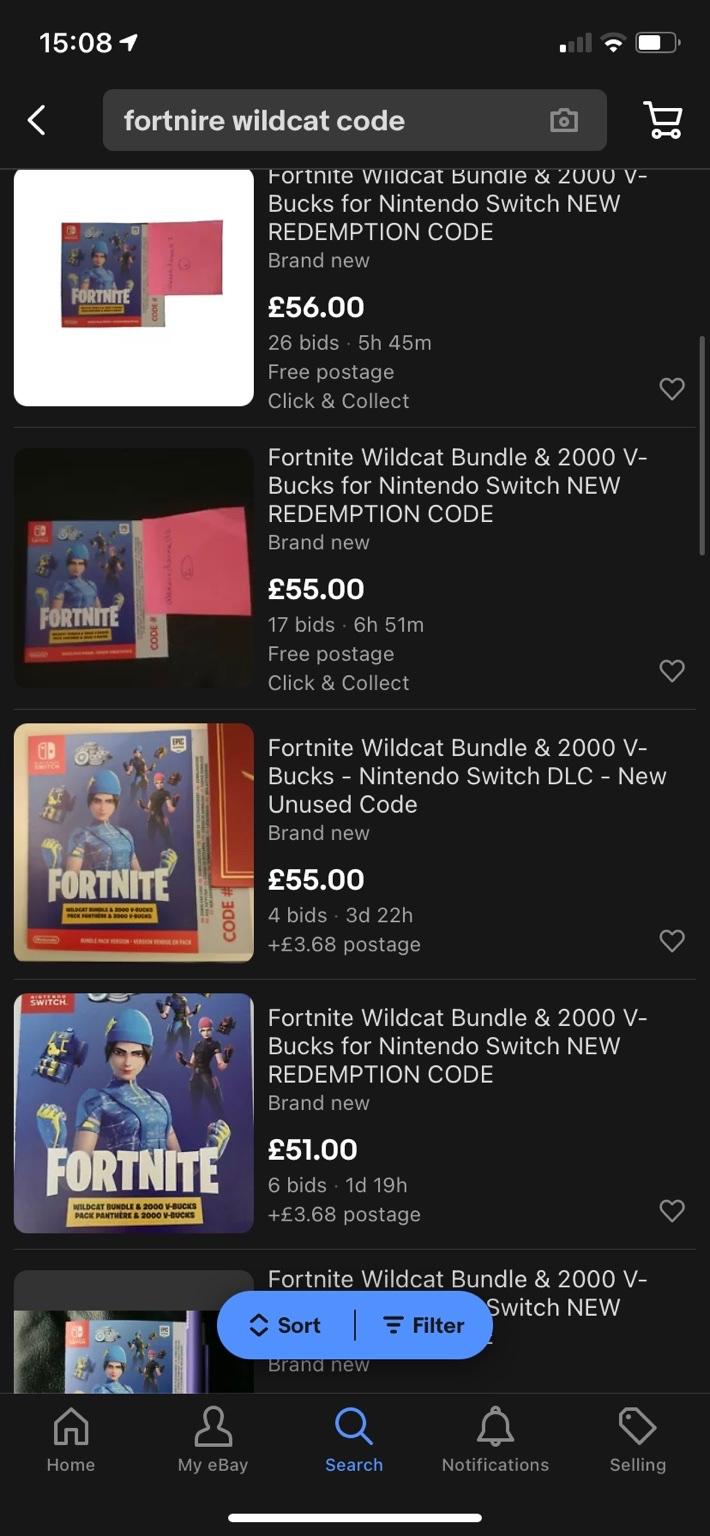Open the shopping cart
710x1536 pixels.
(x=662, y=119)
